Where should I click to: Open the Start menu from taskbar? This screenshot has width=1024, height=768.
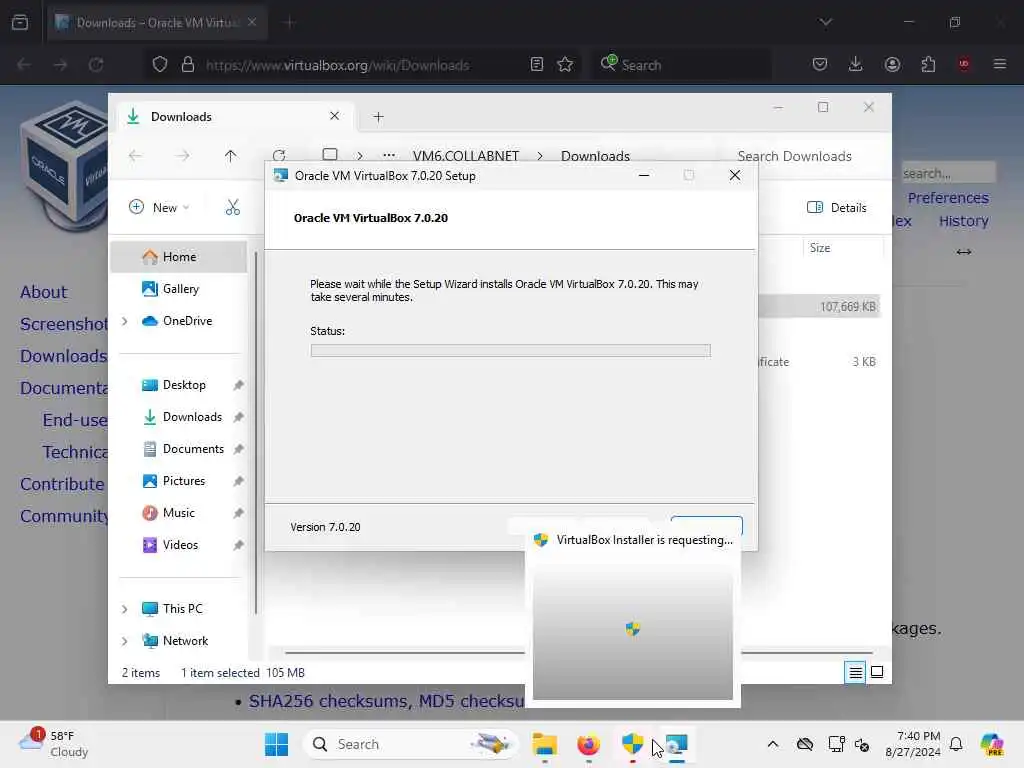[x=276, y=744]
